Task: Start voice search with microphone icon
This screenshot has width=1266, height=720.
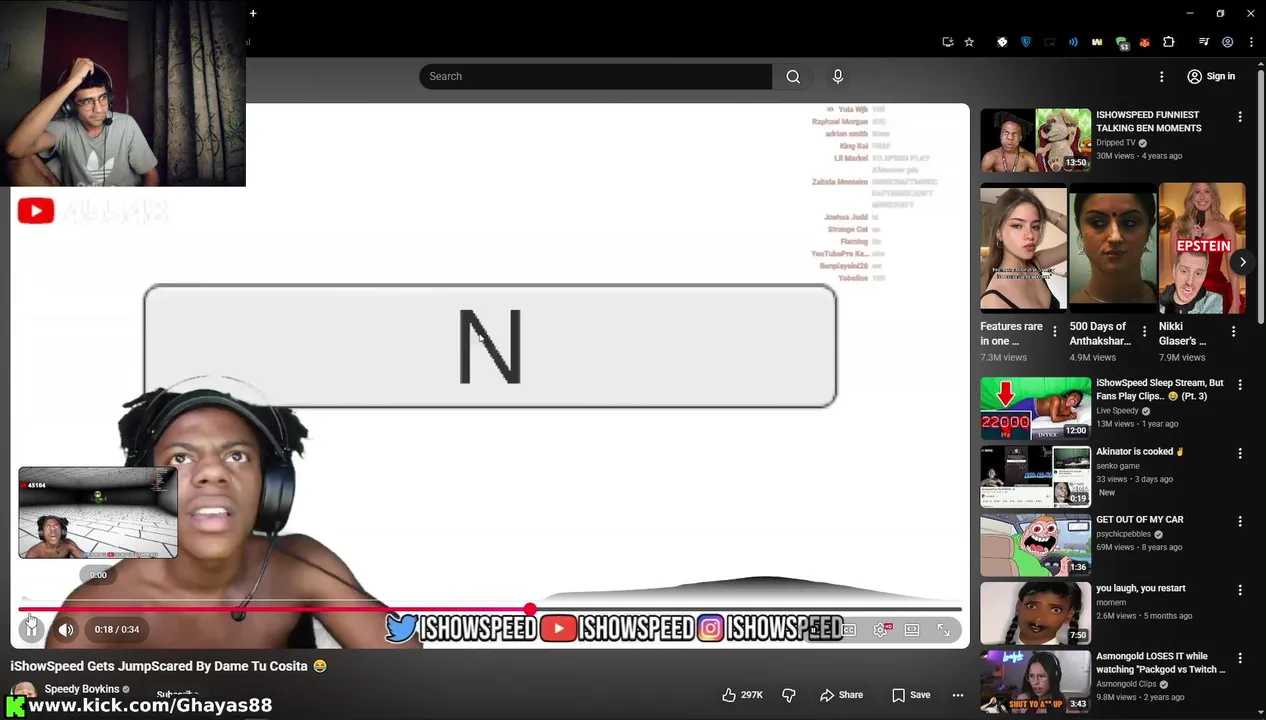Action: [x=838, y=76]
